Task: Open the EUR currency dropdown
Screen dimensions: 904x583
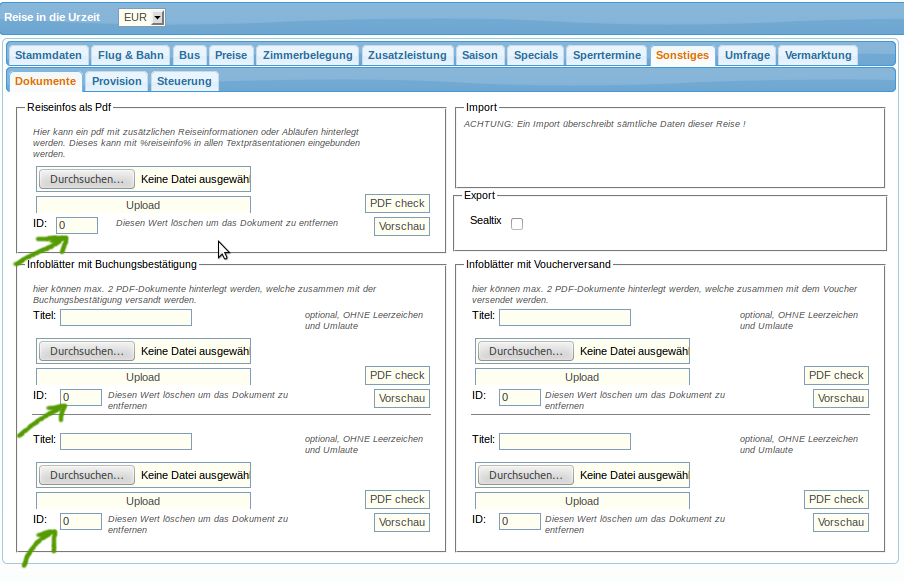Action: click(x=141, y=17)
